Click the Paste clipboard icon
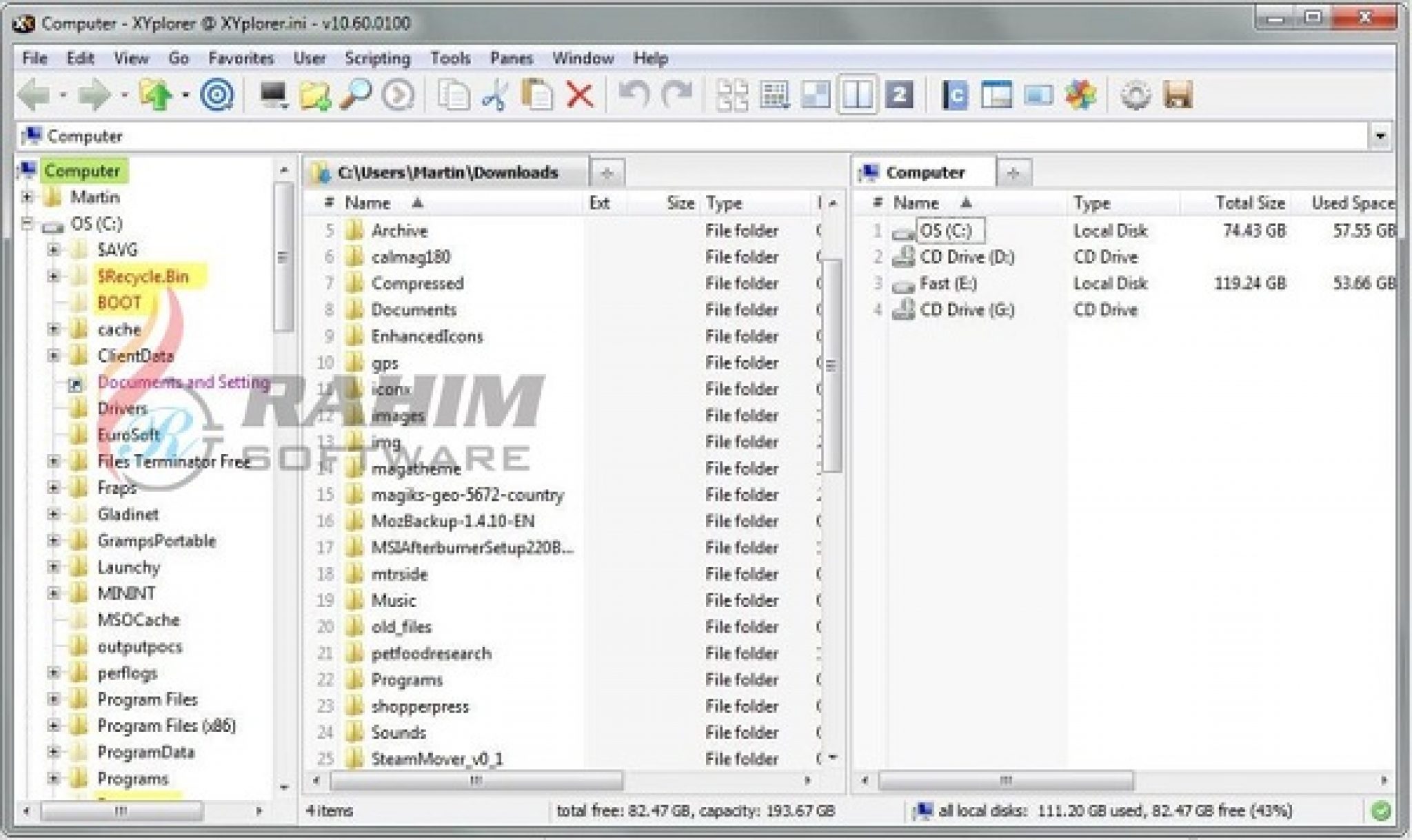 (x=537, y=95)
